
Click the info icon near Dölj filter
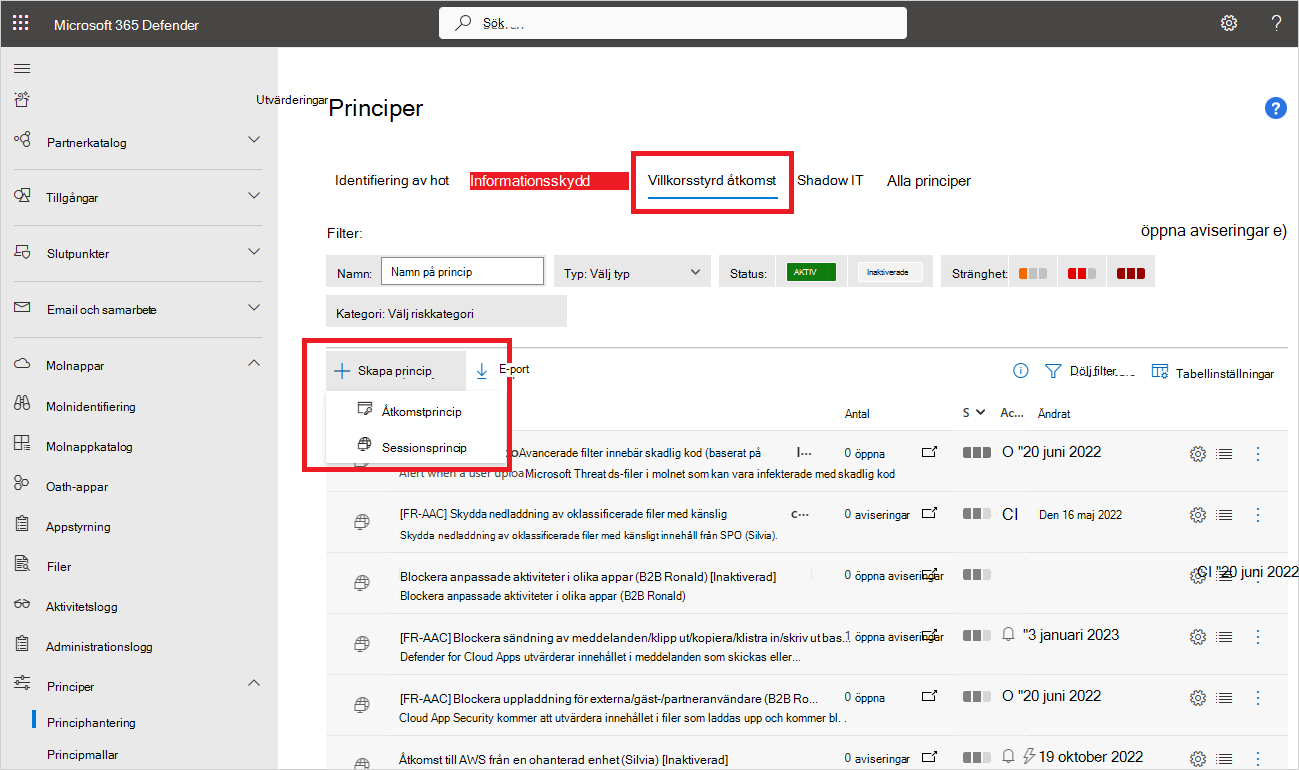(x=1020, y=371)
